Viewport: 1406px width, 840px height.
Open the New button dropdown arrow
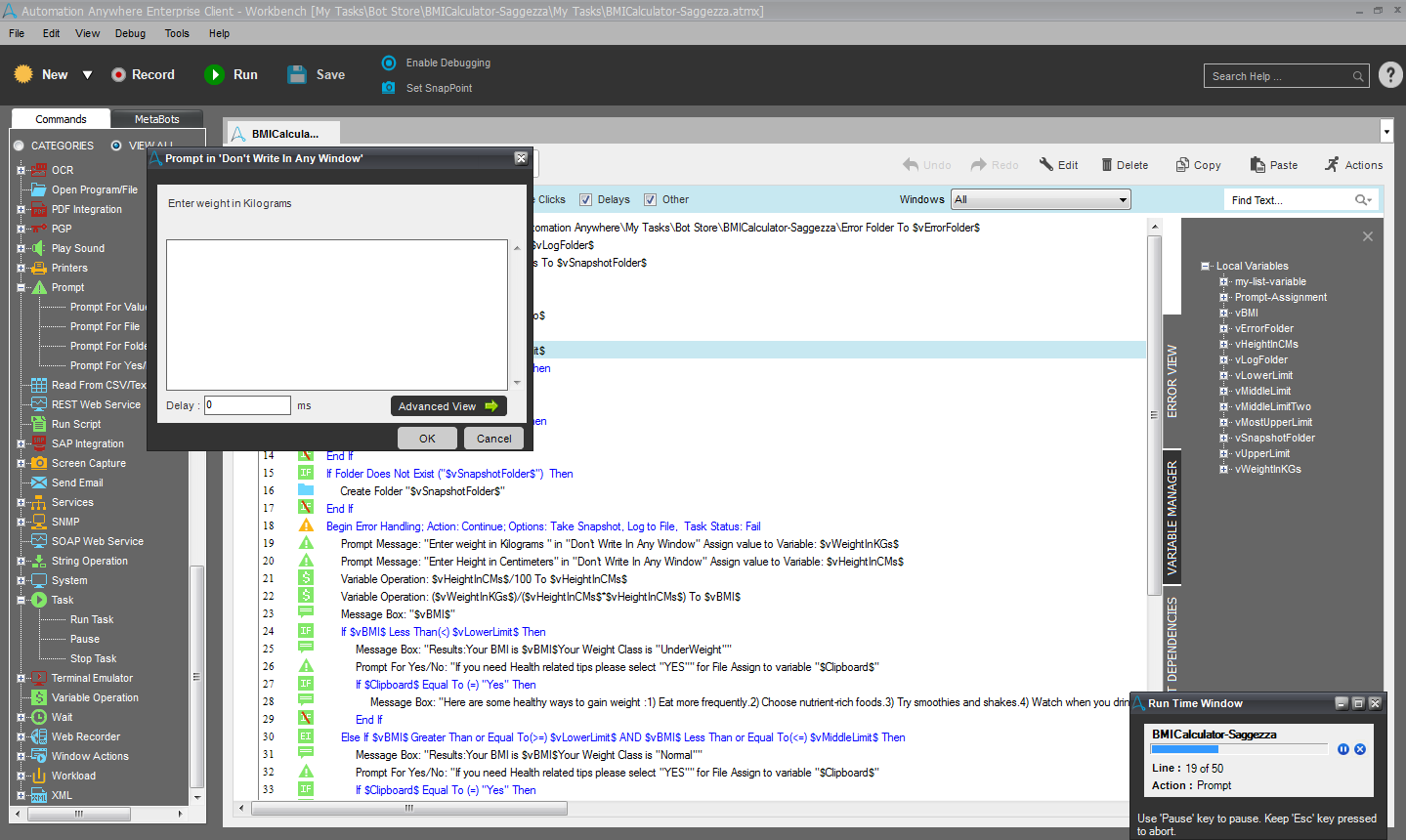coord(87,74)
